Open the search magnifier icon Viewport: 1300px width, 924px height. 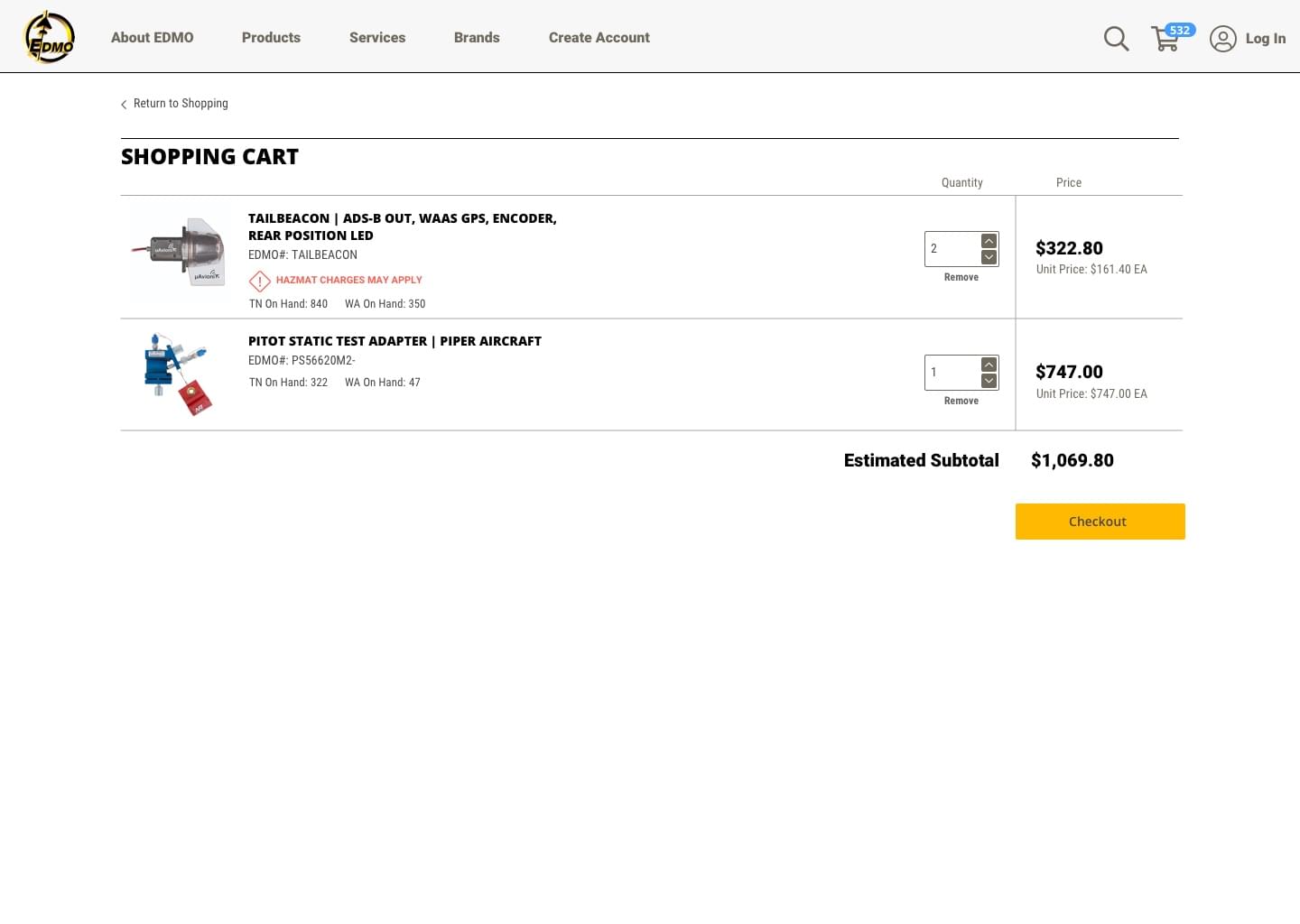pos(1116,39)
